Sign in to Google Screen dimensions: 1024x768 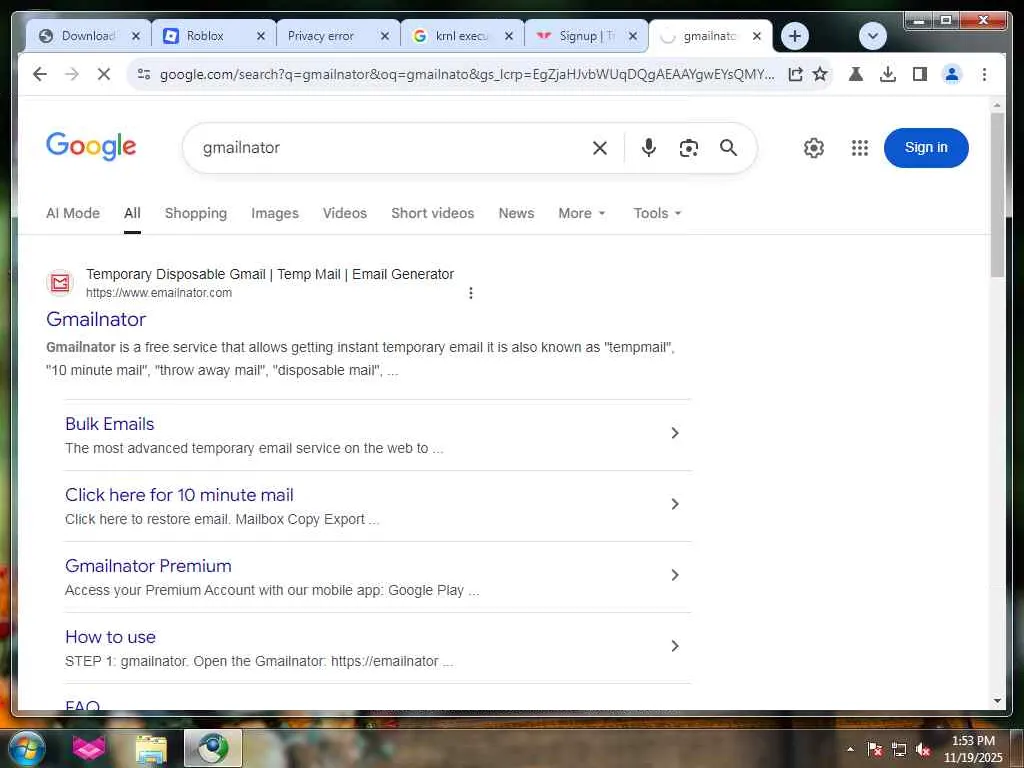click(x=926, y=148)
